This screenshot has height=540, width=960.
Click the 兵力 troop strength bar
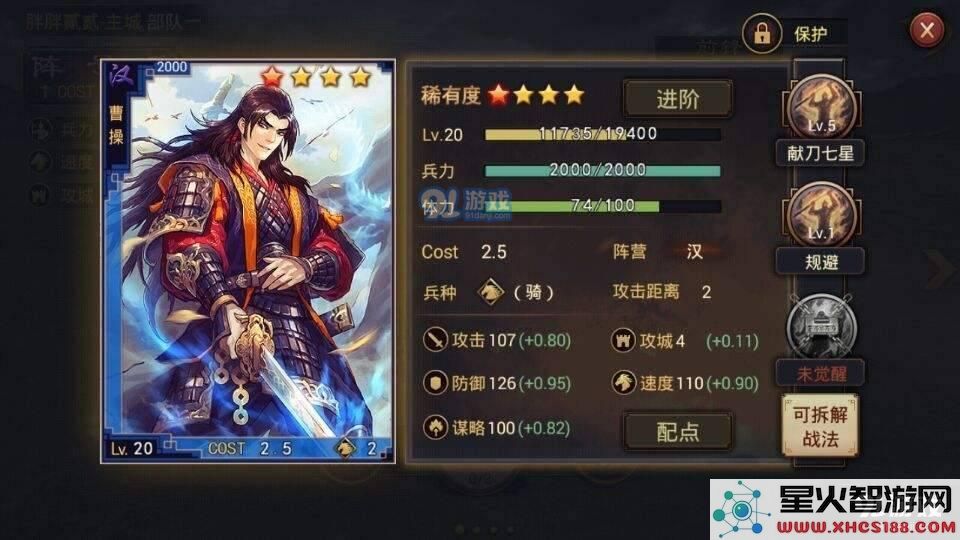click(602, 170)
